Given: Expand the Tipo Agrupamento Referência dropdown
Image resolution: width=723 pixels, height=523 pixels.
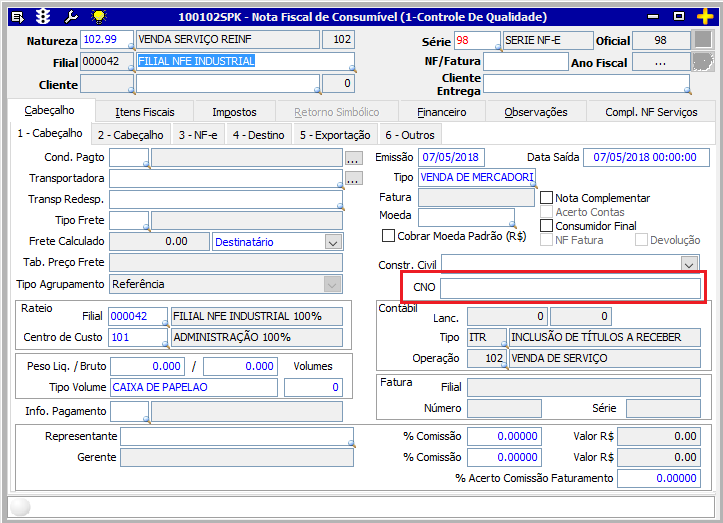Looking at the screenshot, I should (333, 284).
